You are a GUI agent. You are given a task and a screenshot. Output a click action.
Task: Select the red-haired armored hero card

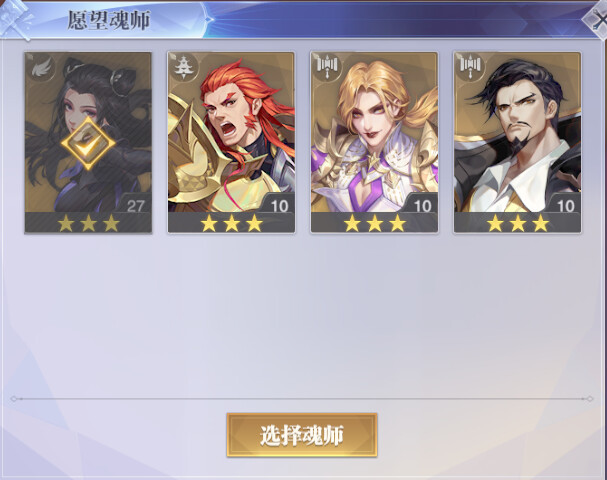tap(231, 143)
